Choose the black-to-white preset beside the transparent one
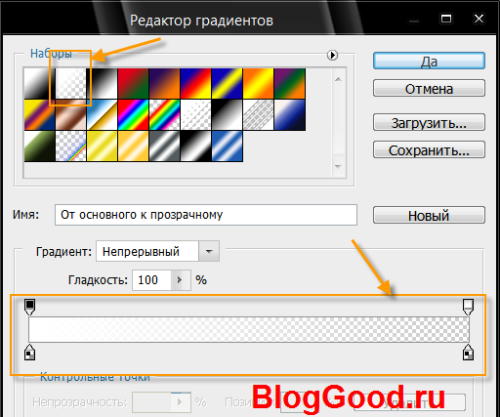This screenshot has width=500, height=417. pos(102,84)
